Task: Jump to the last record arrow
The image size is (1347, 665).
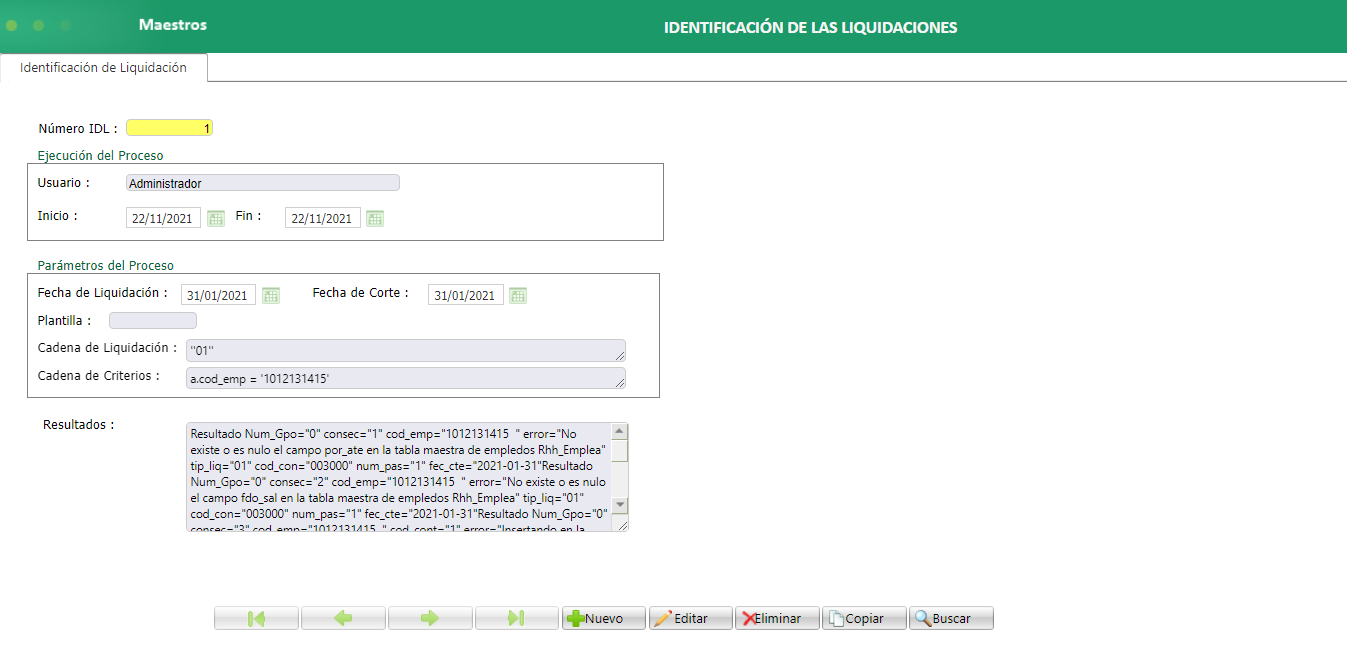Action: [x=517, y=617]
